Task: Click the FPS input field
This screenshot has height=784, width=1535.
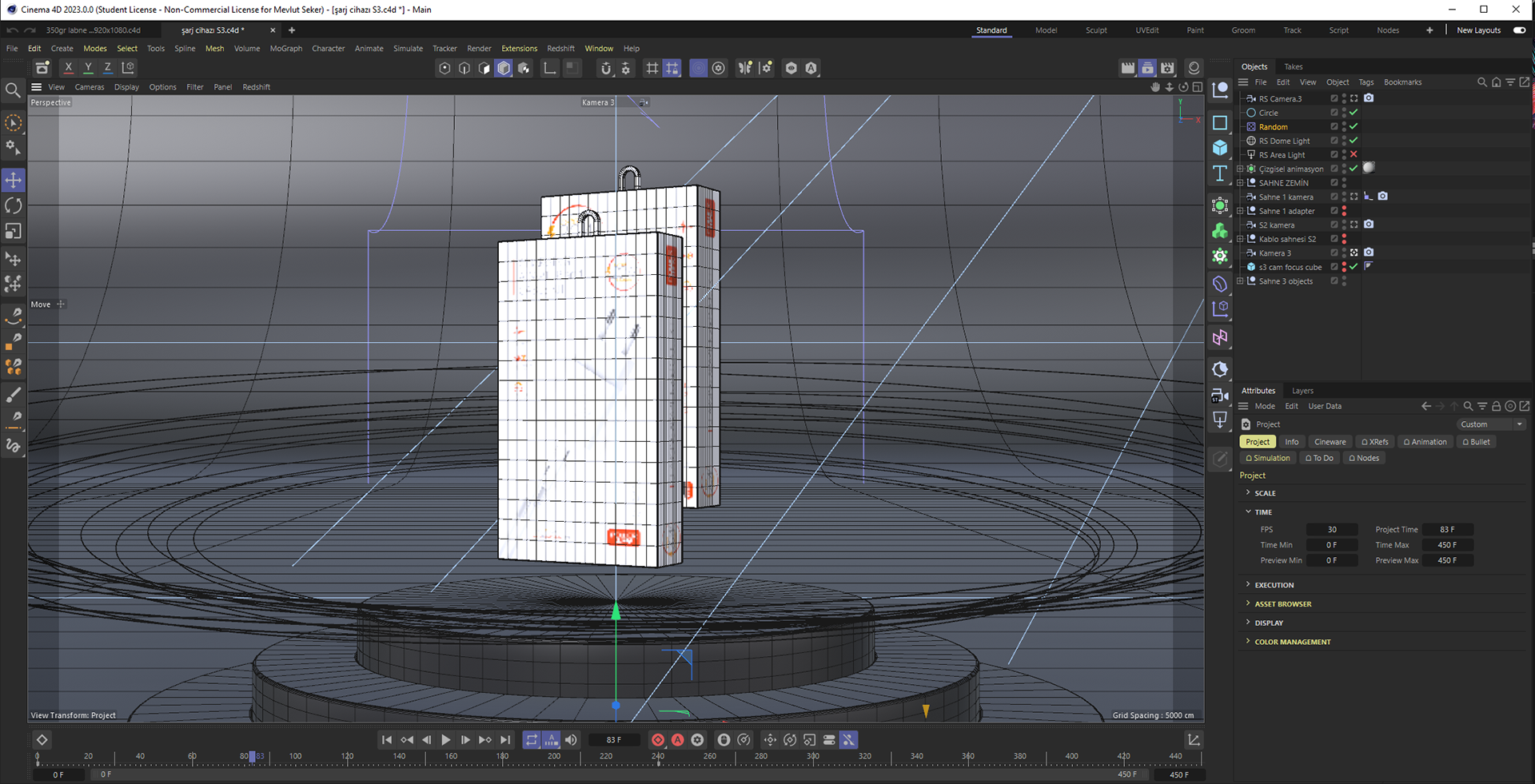Action: point(1332,530)
